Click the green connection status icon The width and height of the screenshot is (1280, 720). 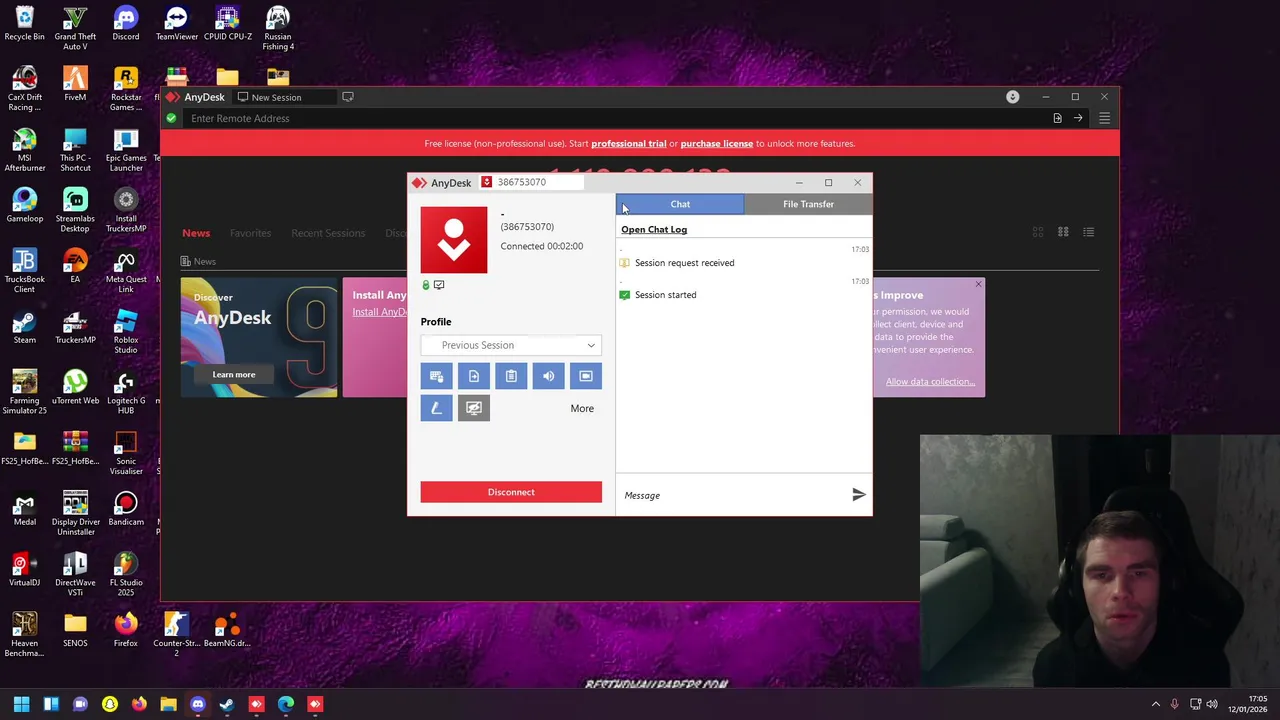(x=171, y=118)
